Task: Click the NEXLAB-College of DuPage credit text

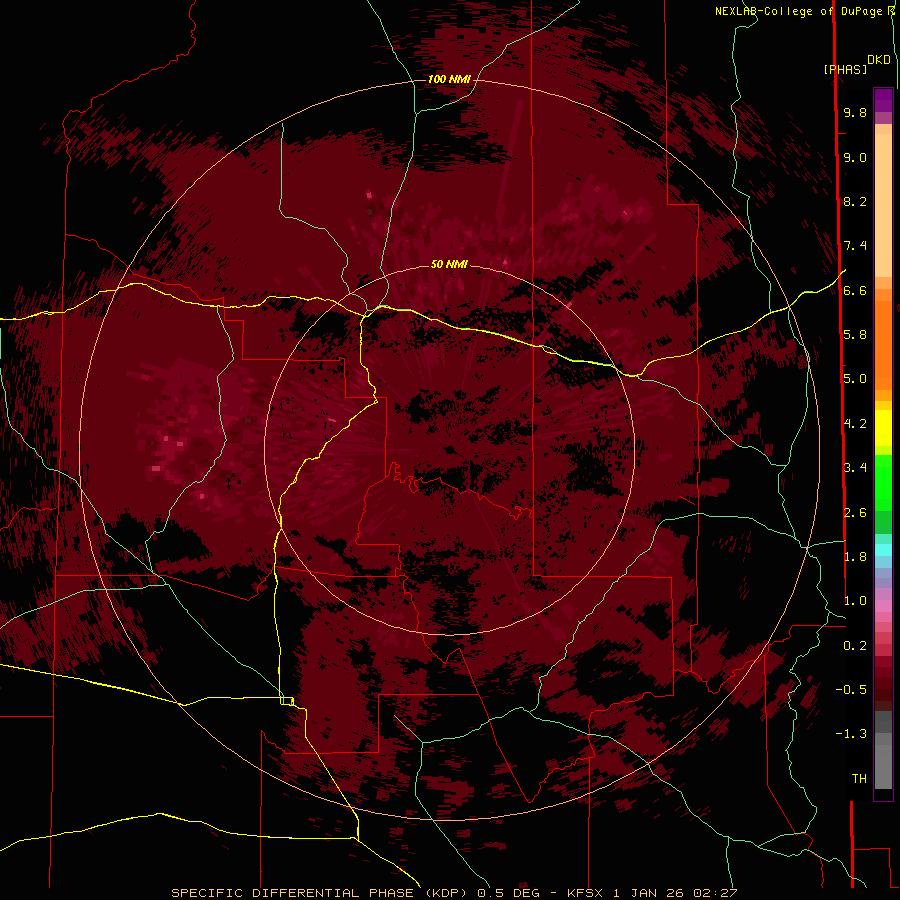Action: 800,11
